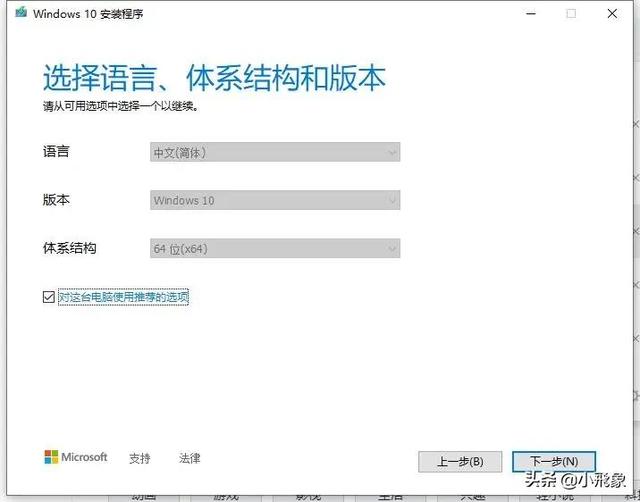Click the Microsoft logo
Screen dimensions: 640x502
[76, 457]
